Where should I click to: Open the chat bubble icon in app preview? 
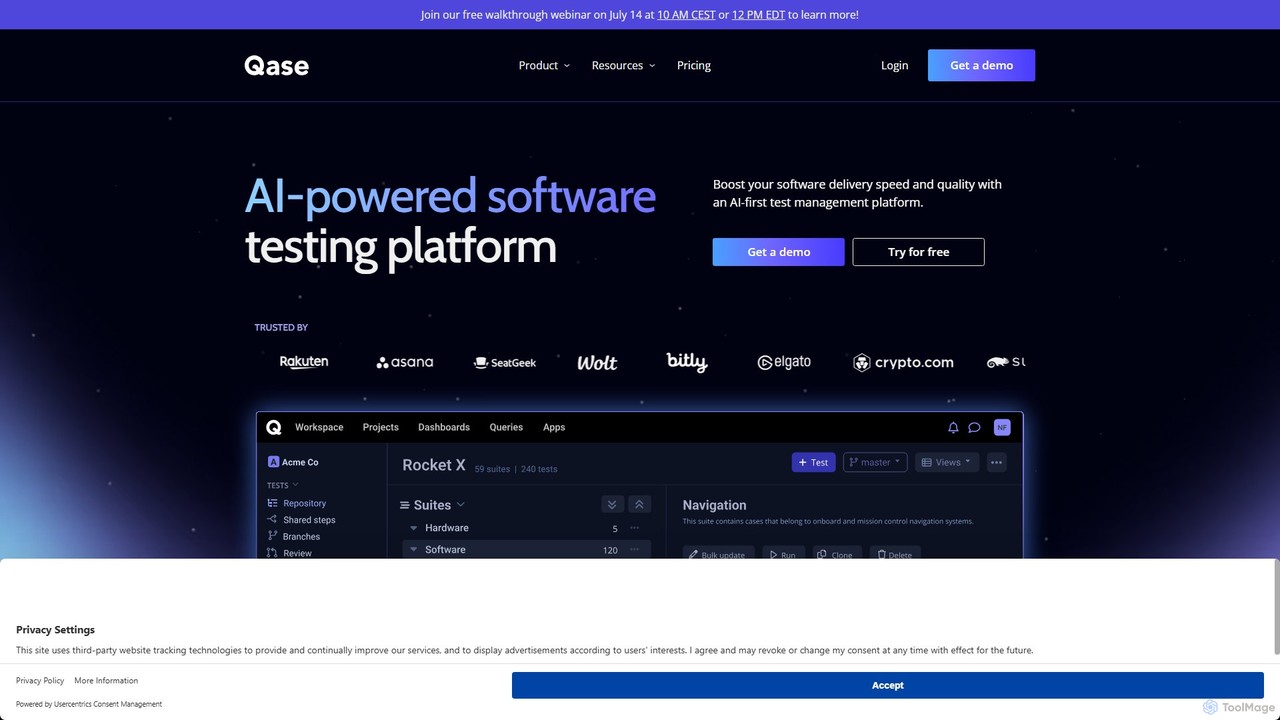pyautogui.click(x=974, y=428)
